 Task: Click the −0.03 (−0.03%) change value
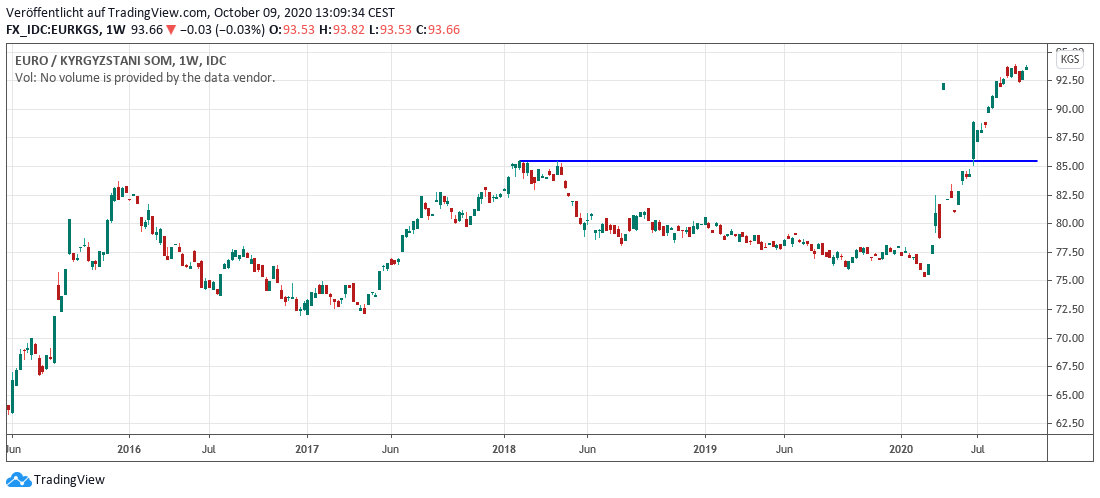coord(221,29)
